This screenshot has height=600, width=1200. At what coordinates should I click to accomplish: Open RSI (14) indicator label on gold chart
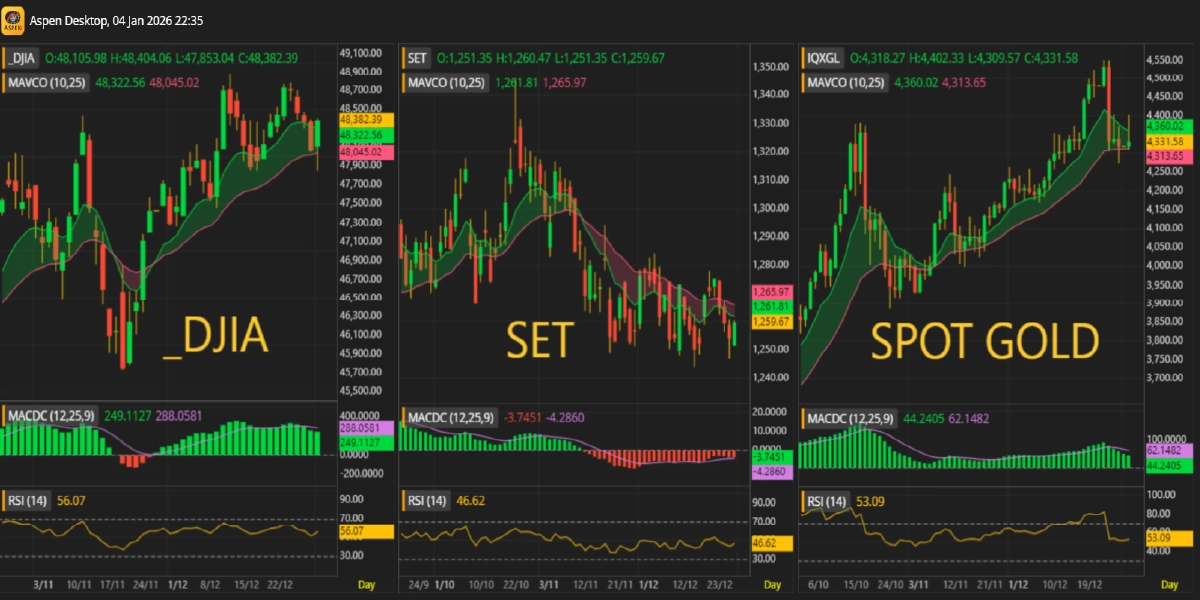[x=828, y=501]
